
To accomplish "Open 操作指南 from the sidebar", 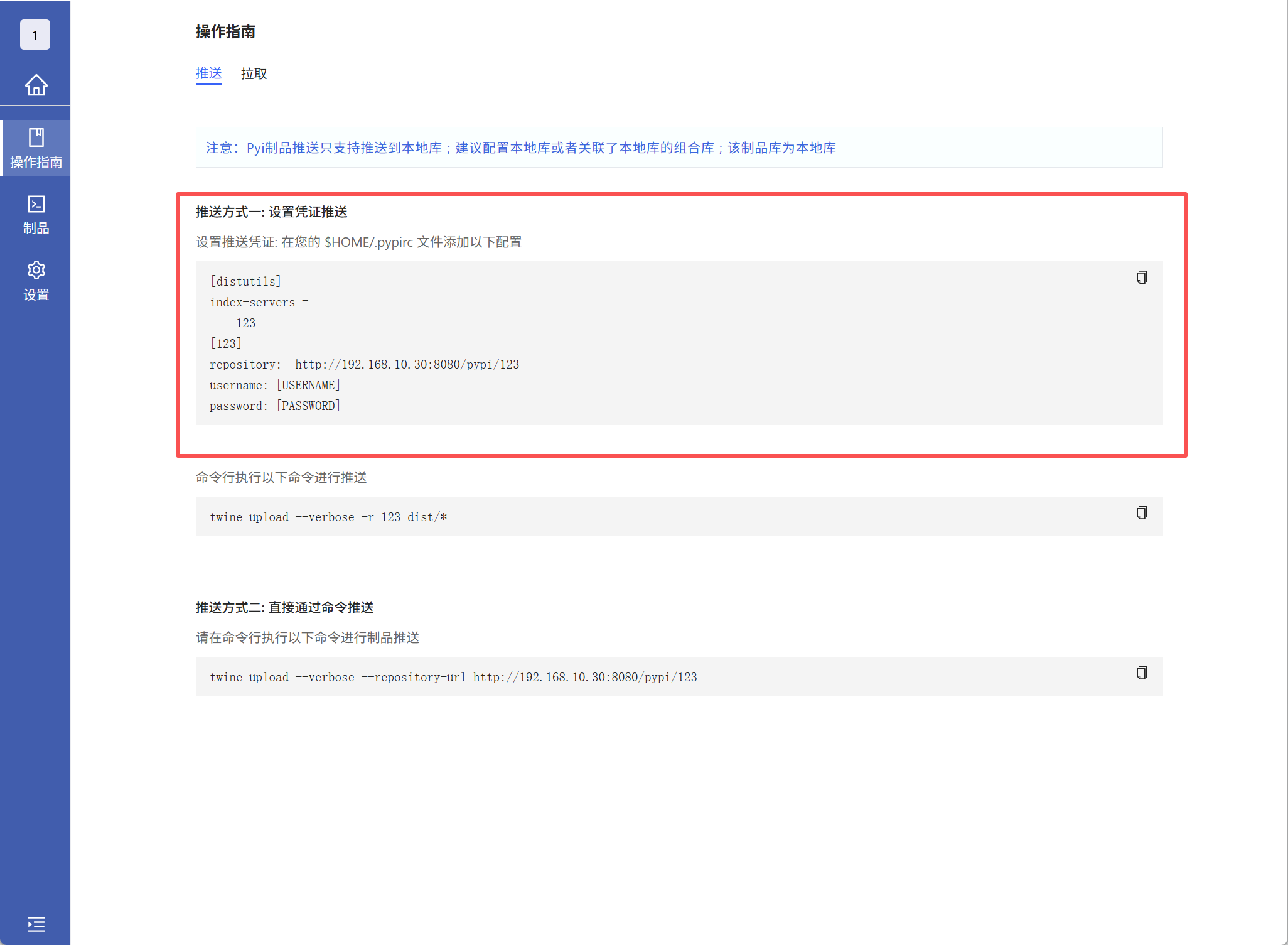I will coord(36,148).
